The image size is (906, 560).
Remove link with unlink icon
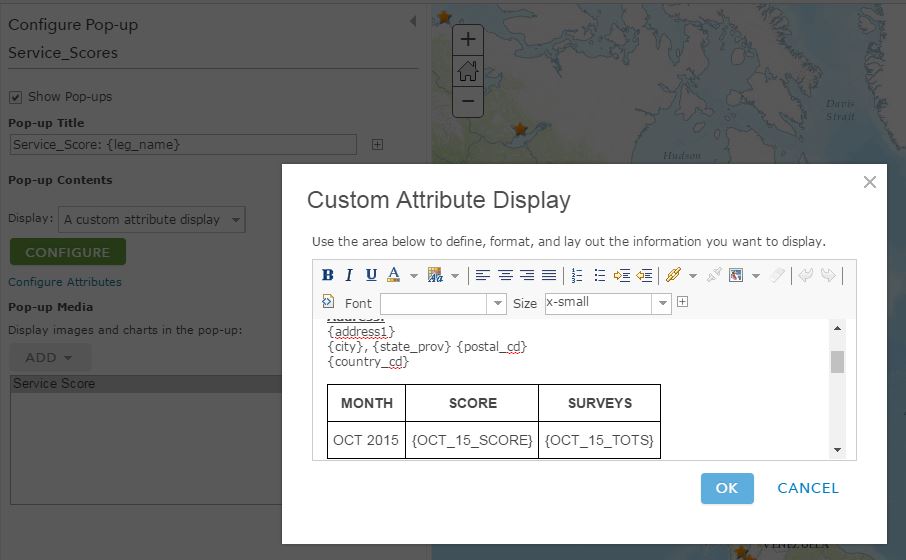click(x=714, y=275)
